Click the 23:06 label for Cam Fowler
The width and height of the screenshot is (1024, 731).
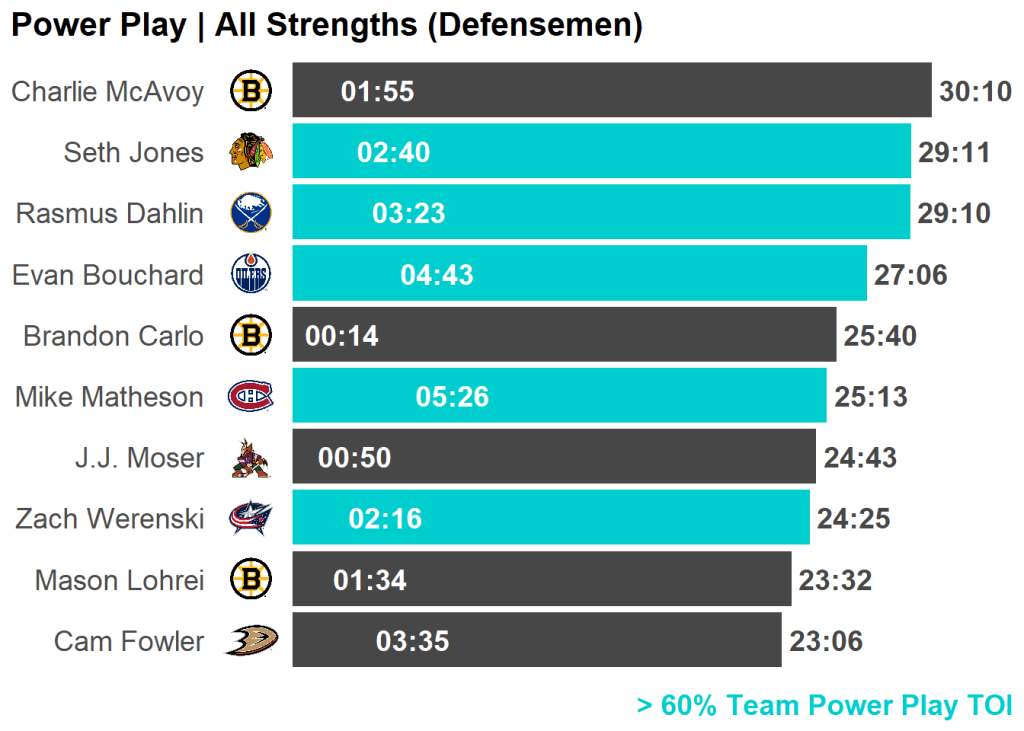[x=826, y=640]
